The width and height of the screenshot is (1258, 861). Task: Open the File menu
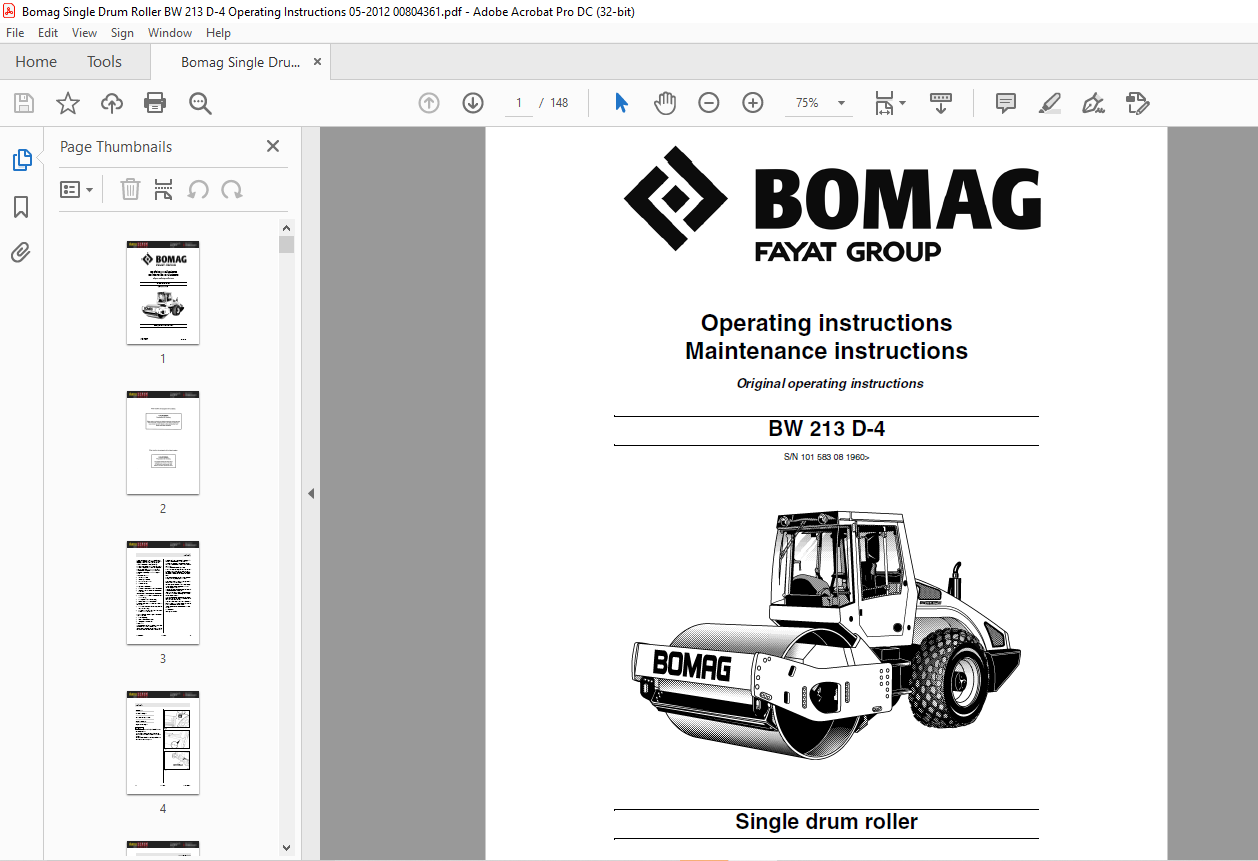15,33
